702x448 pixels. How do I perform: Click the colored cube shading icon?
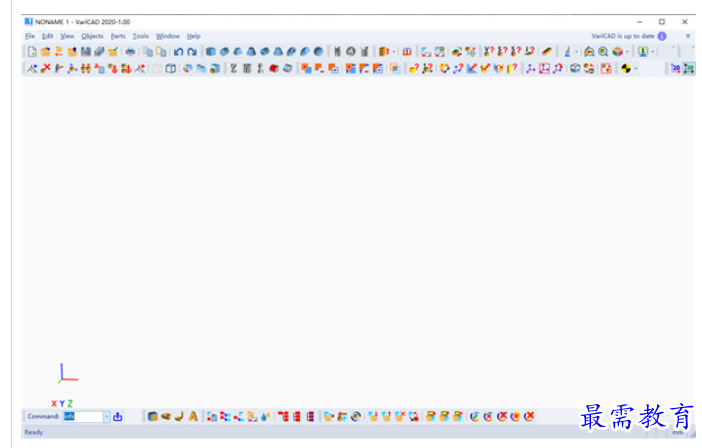coord(617,52)
